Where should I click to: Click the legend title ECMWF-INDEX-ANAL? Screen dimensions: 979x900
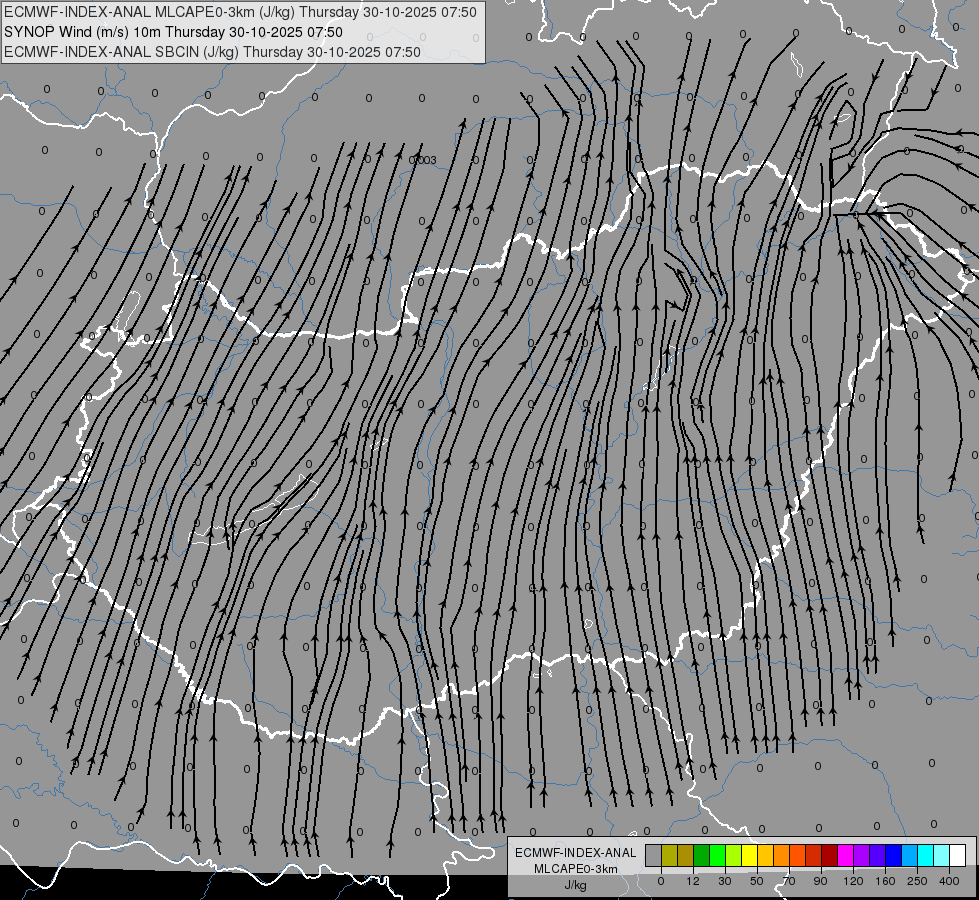click(576, 853)
